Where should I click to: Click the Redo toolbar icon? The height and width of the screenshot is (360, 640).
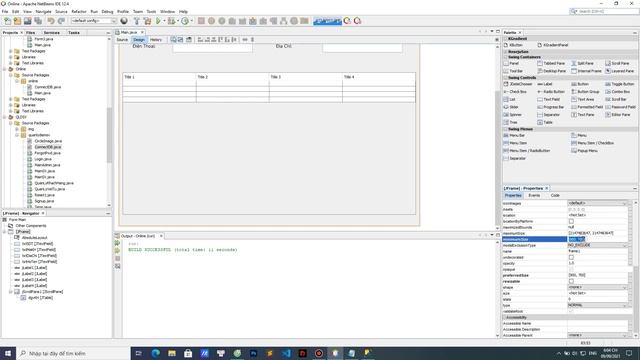pyautogui.click(x=61, y=21)
